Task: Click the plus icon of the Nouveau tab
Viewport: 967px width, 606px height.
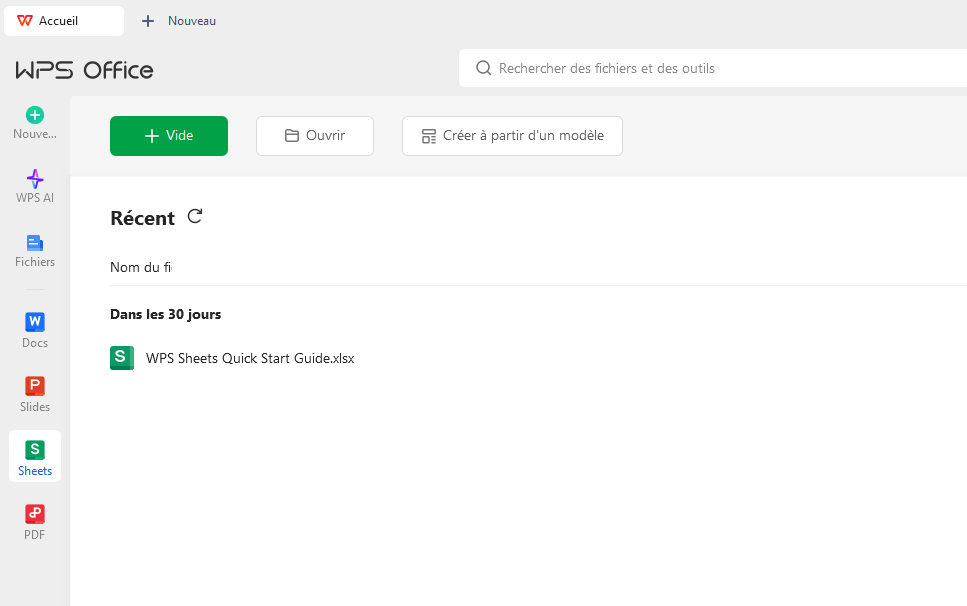Action: click(x=148, y=21)
